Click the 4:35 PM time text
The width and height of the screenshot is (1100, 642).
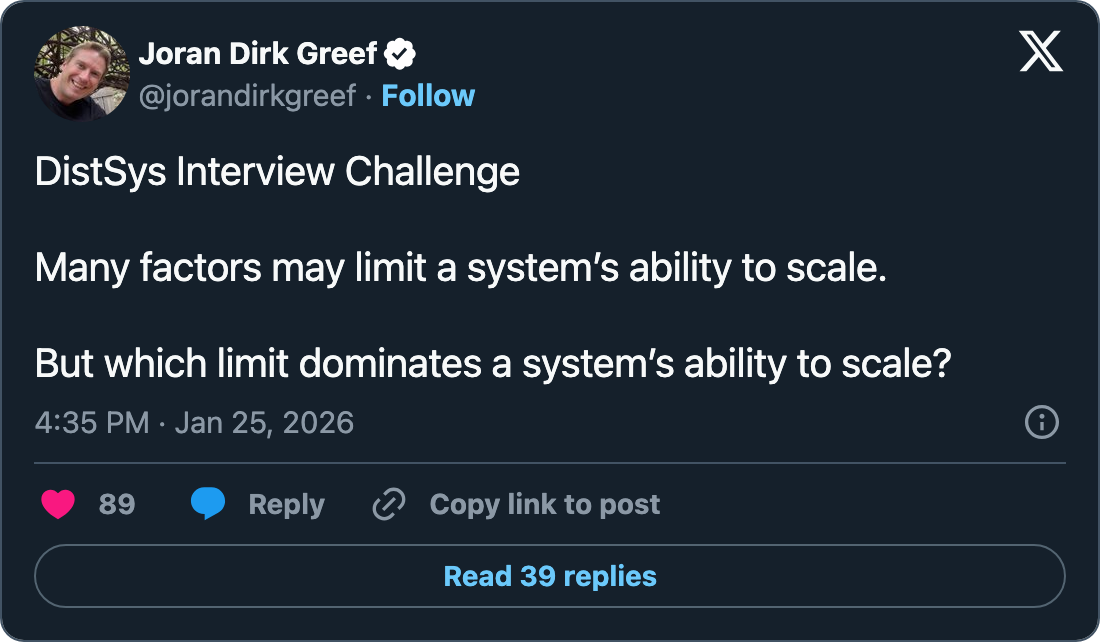click(x=92, y=422)
